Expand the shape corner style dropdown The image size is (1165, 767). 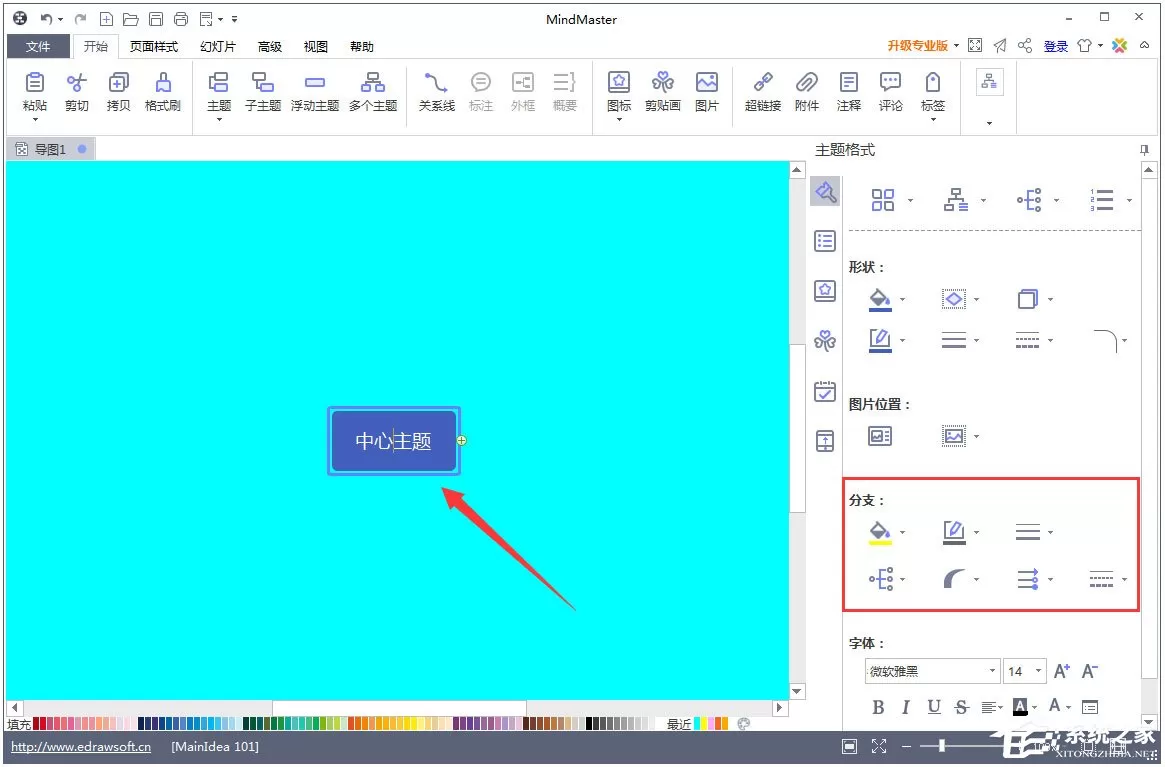(x=1124, y=340)
